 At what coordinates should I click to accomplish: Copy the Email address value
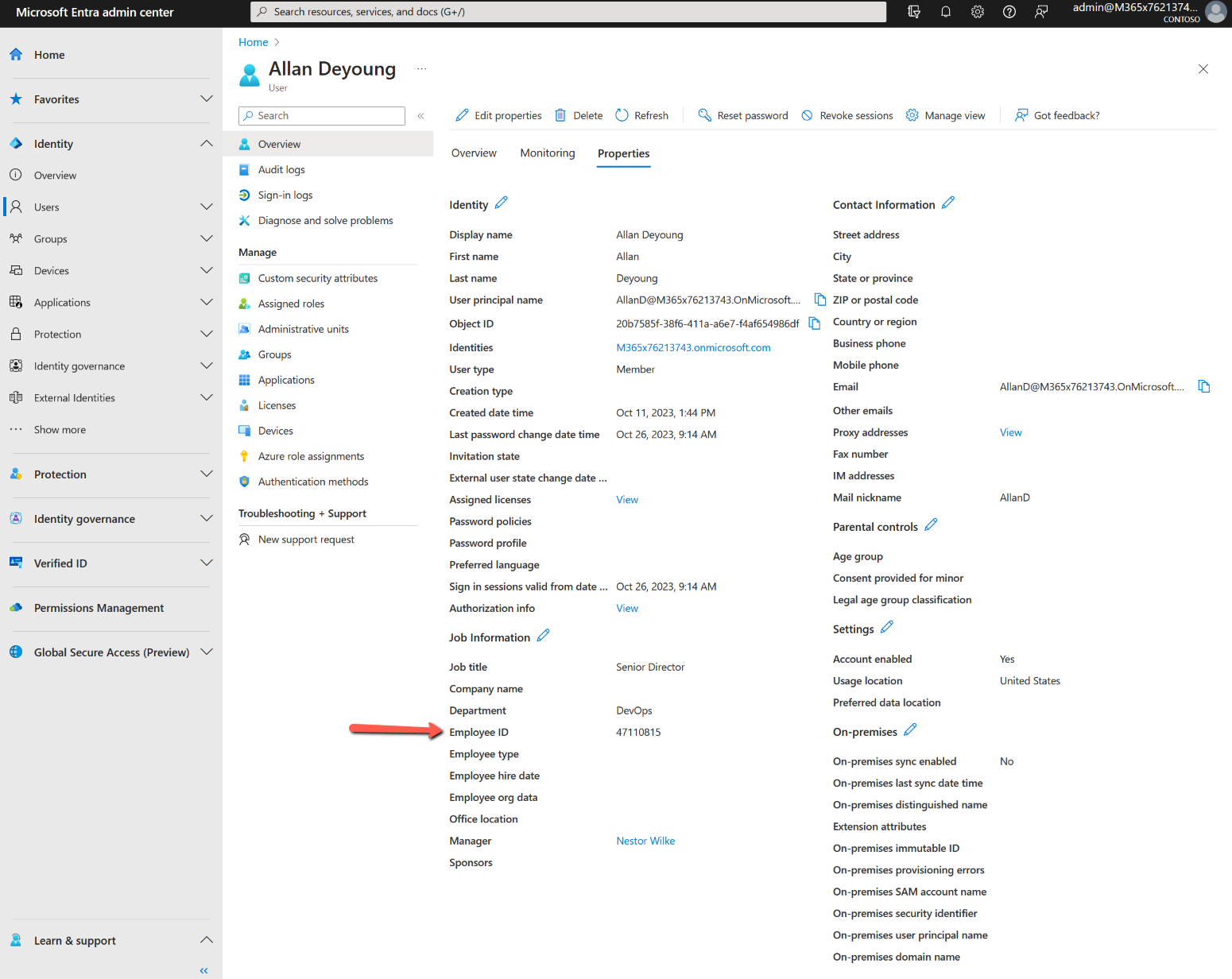pyautogui.click(x=1204, y=386)
